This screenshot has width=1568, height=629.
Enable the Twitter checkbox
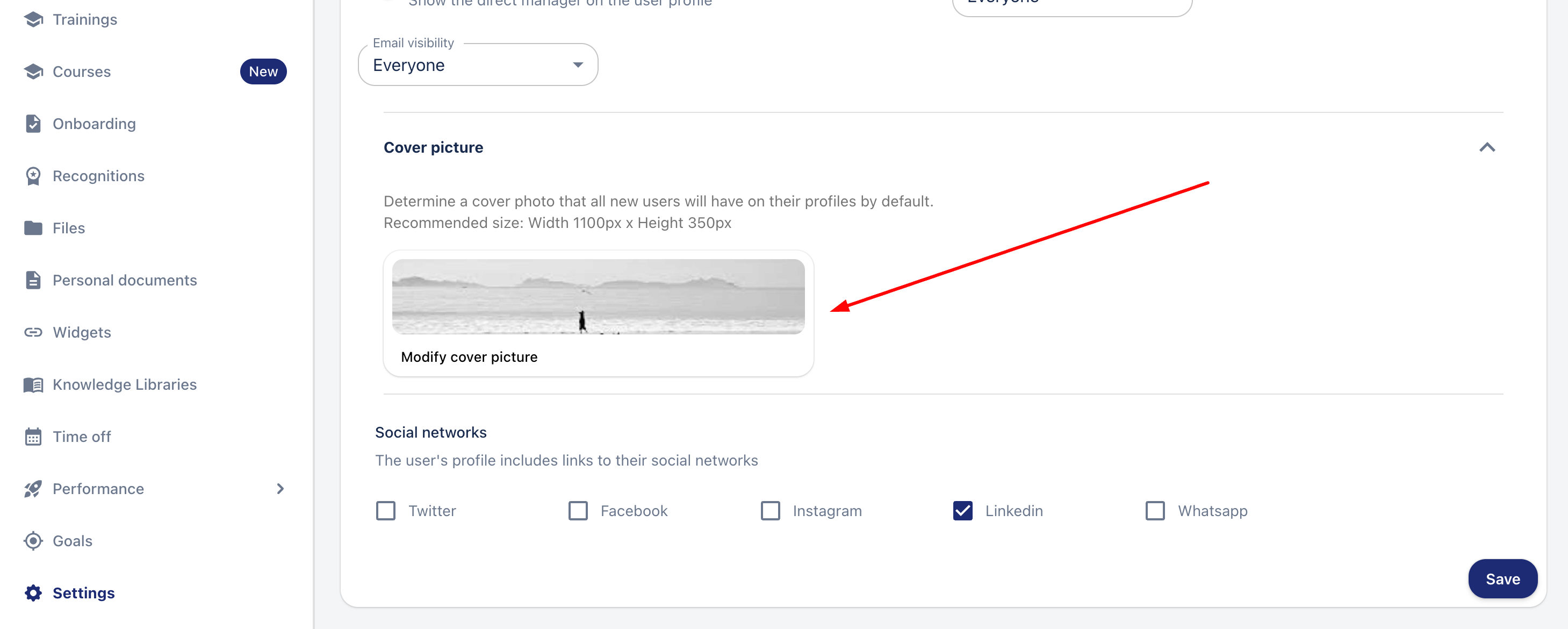(x=386, y=511)
